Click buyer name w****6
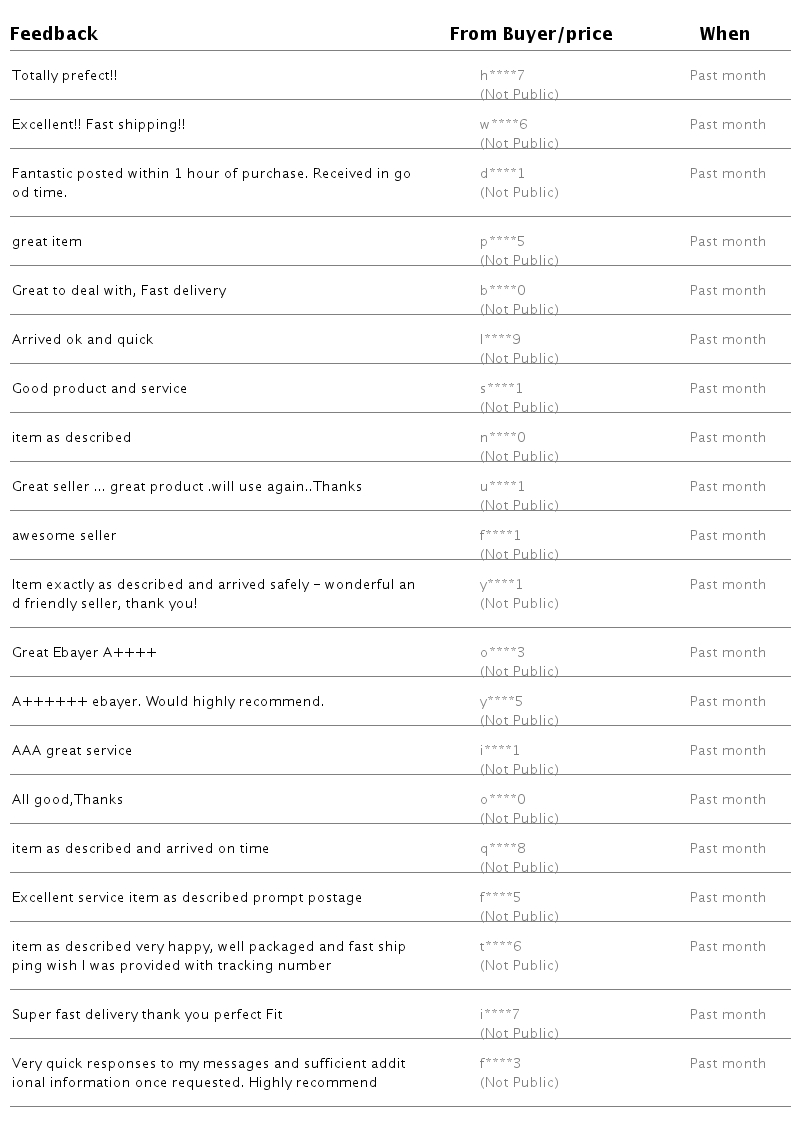 coord(503,125)
